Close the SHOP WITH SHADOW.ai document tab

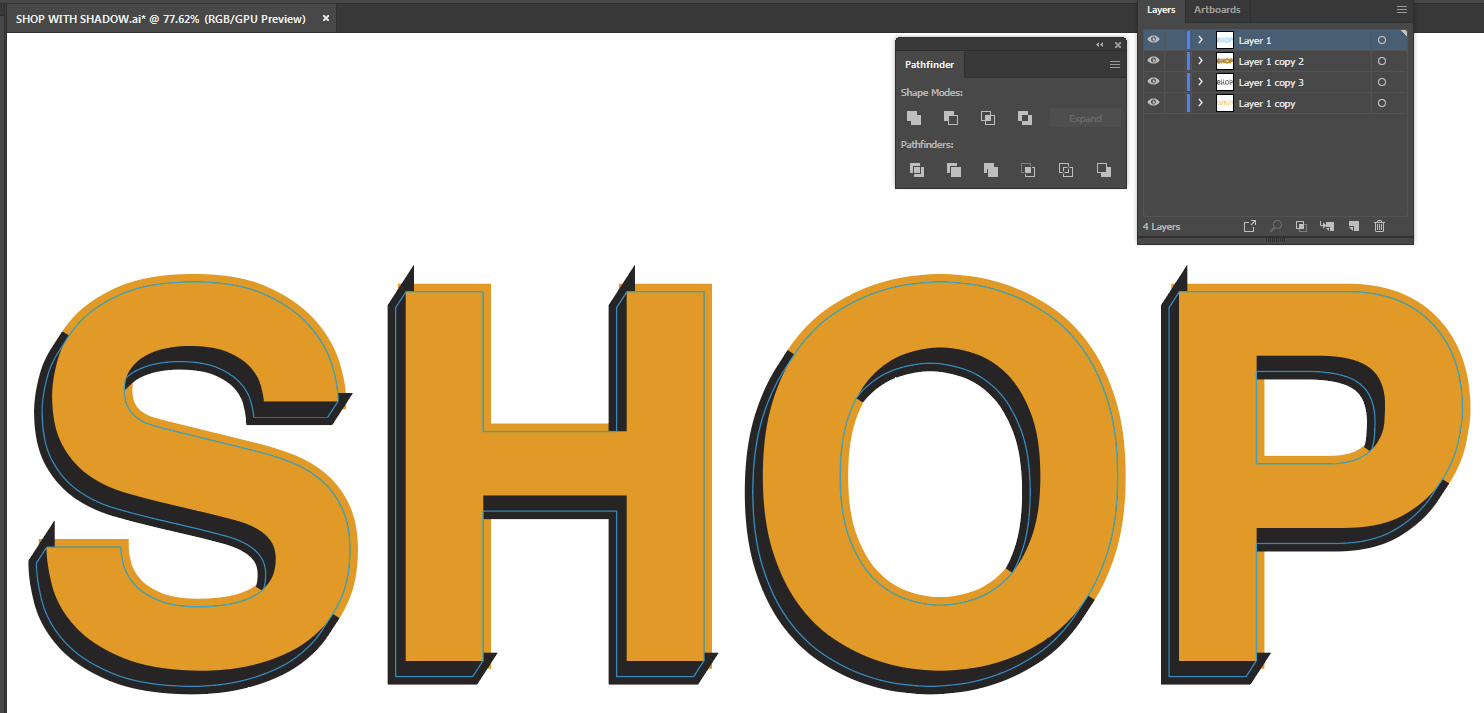326,18
